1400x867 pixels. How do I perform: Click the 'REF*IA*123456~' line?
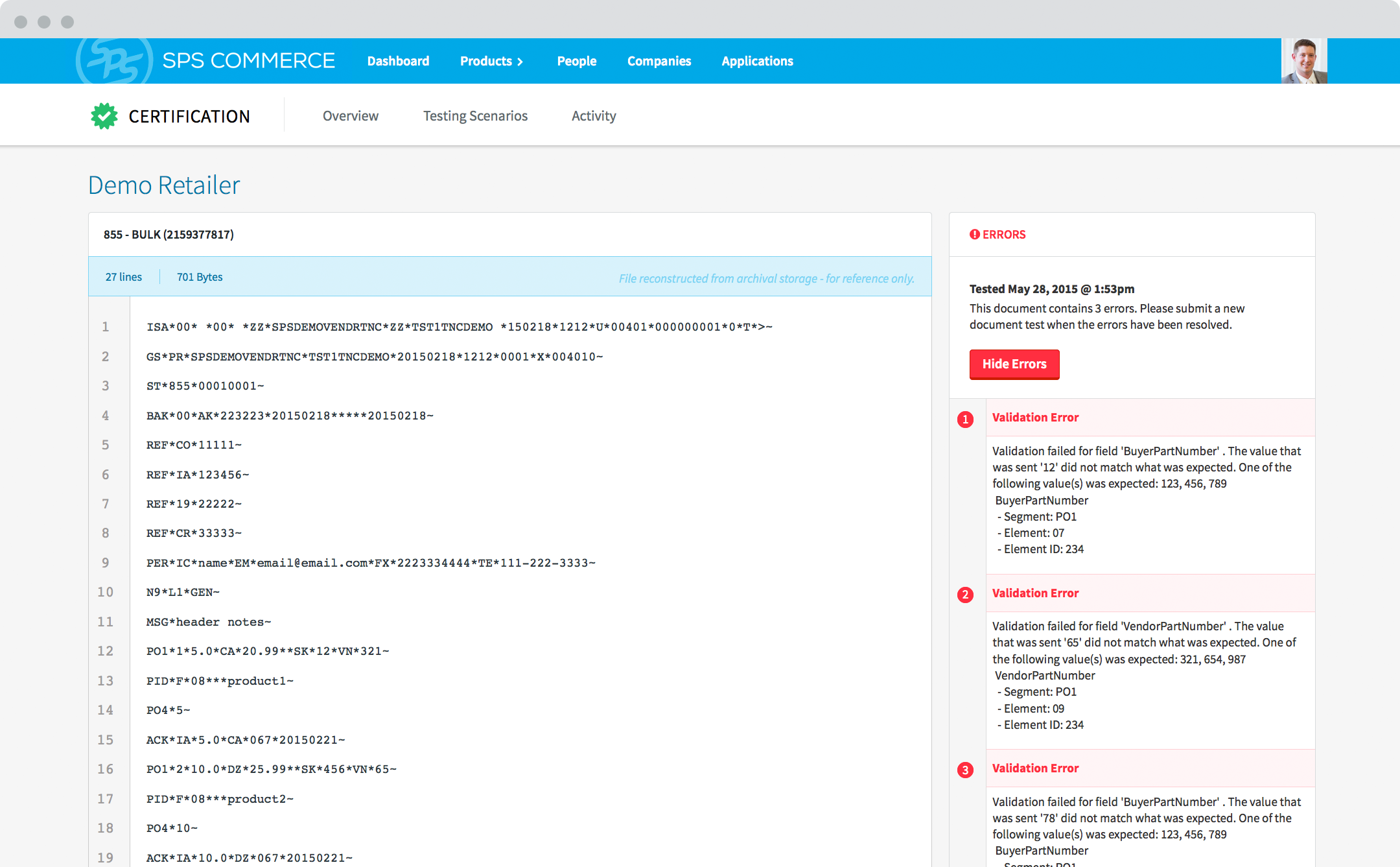198,475
